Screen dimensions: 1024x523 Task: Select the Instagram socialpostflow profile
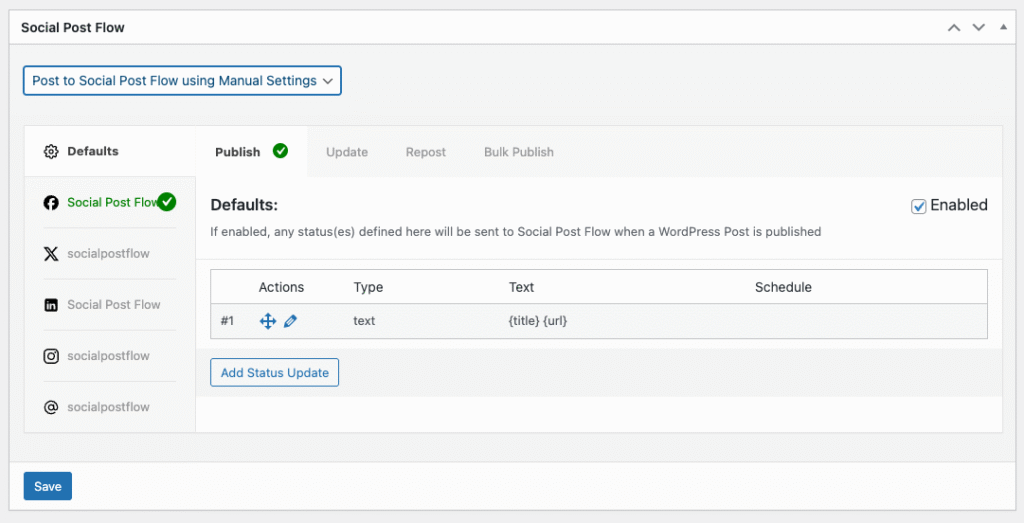(110, 356)
